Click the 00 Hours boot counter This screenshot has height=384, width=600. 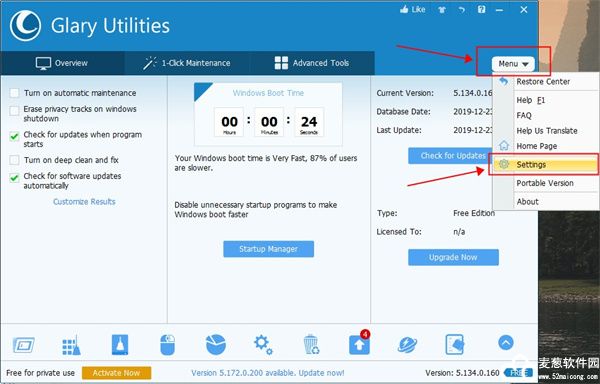click(x=229, y=122)
